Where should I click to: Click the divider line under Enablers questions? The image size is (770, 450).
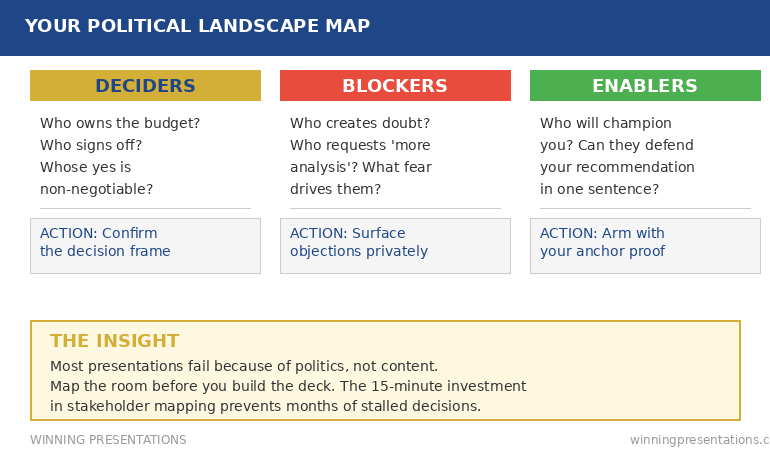pos(645,209)
